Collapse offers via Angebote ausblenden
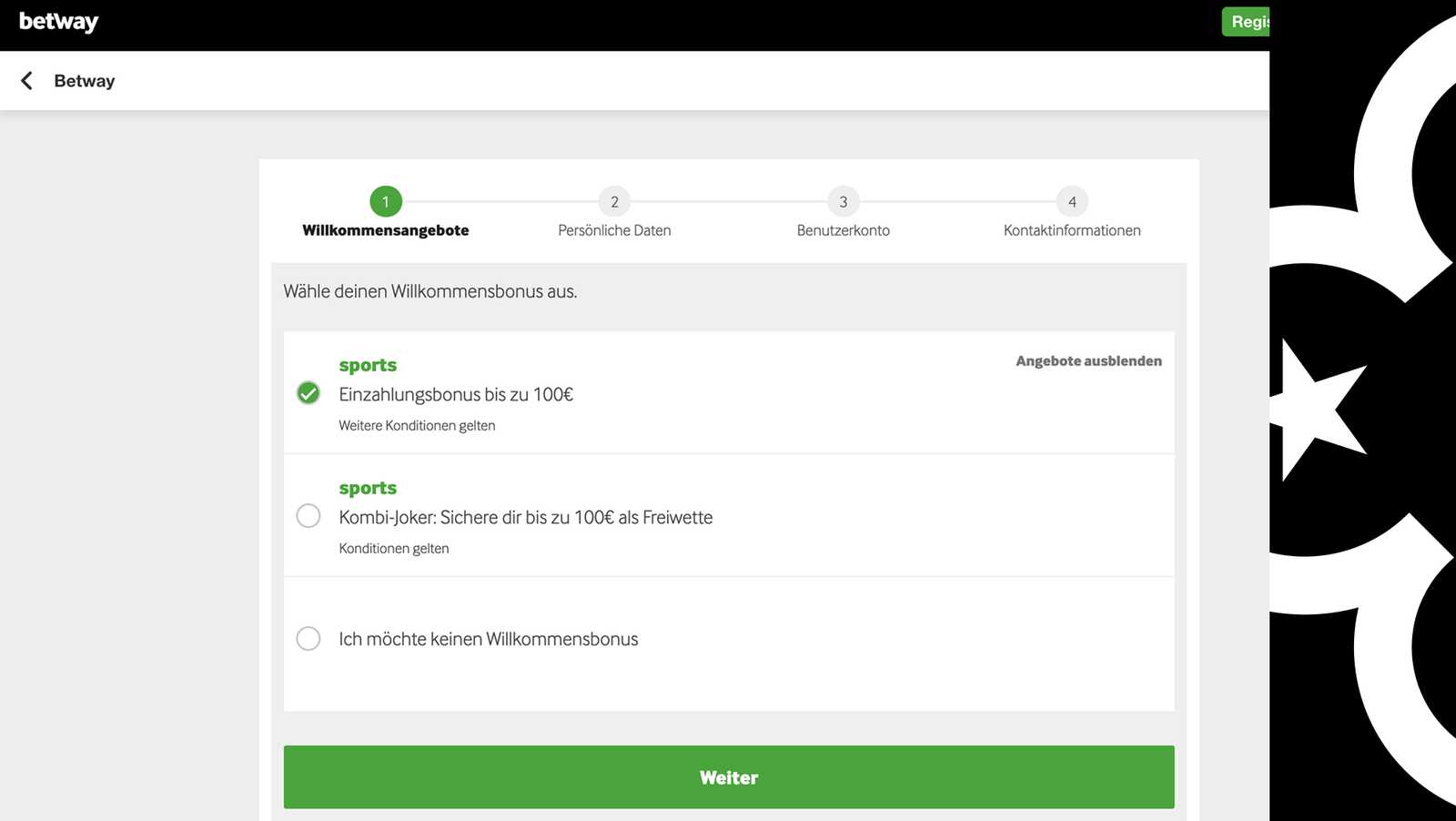 (x=1088, y=361)
